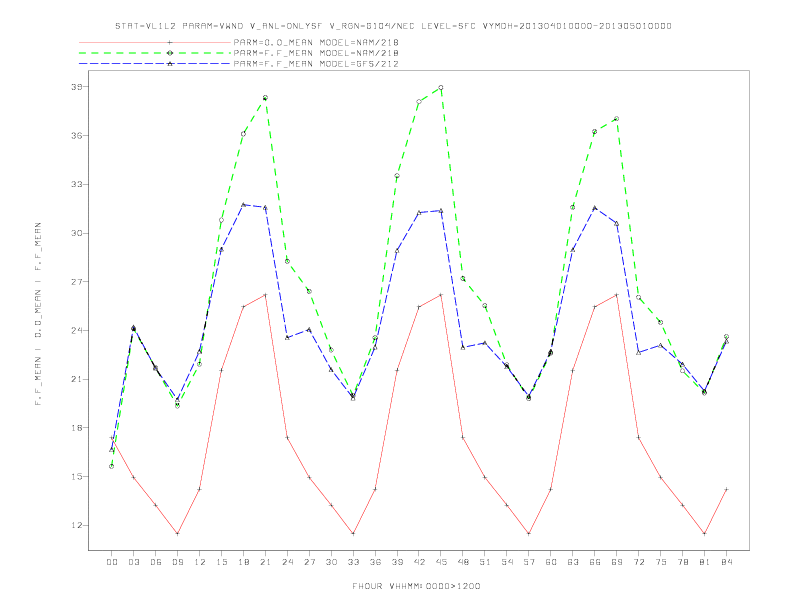
Task: Click y-axis tick label 36
Action: [x=76, y=136]
